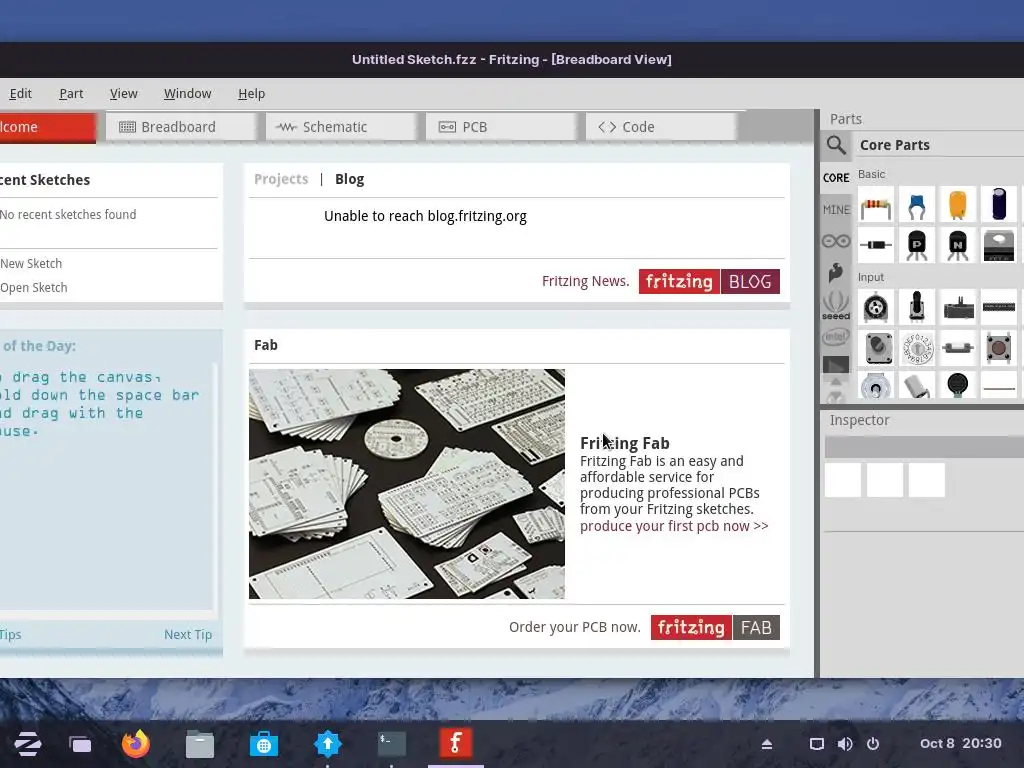Select the reed switch part
1024x768 pixels.
tap(958, 347)
